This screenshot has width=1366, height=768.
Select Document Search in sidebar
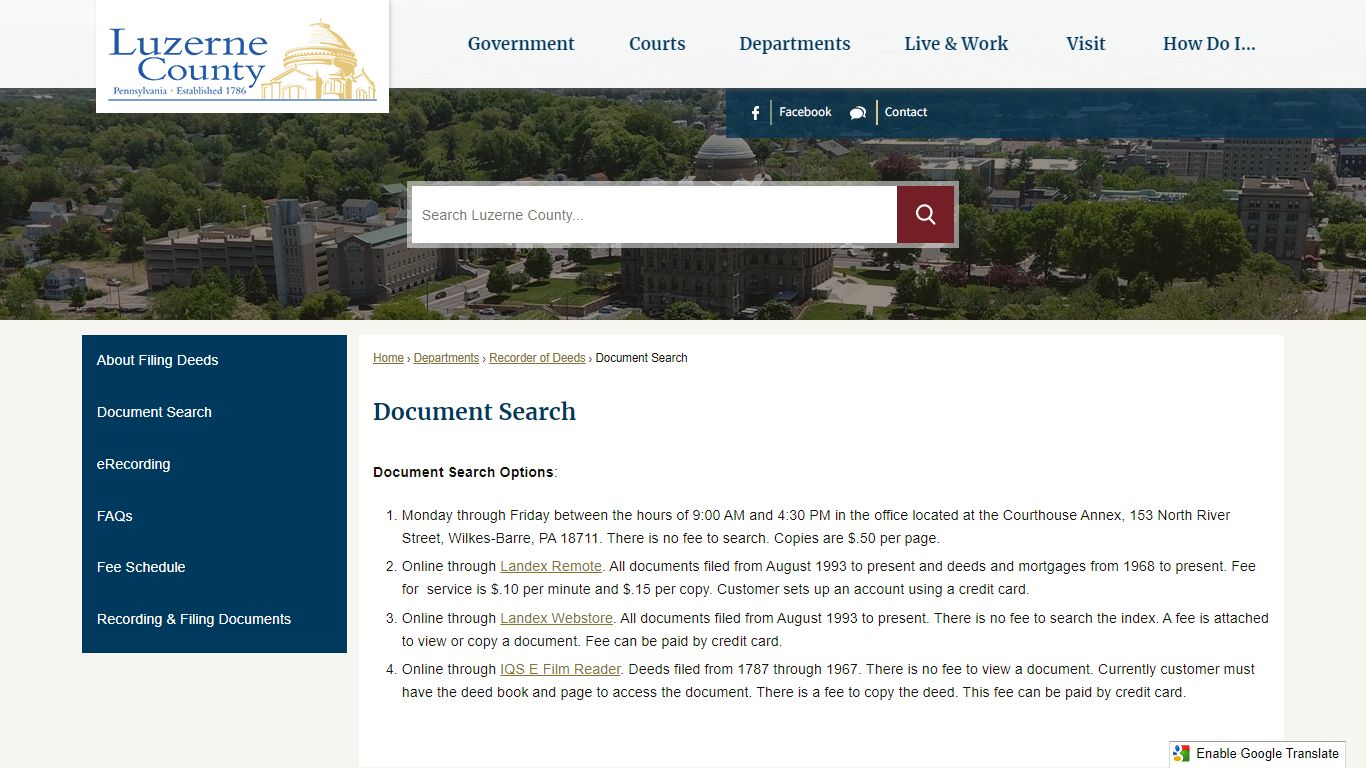pyautogui.click(x=214, y=412)
